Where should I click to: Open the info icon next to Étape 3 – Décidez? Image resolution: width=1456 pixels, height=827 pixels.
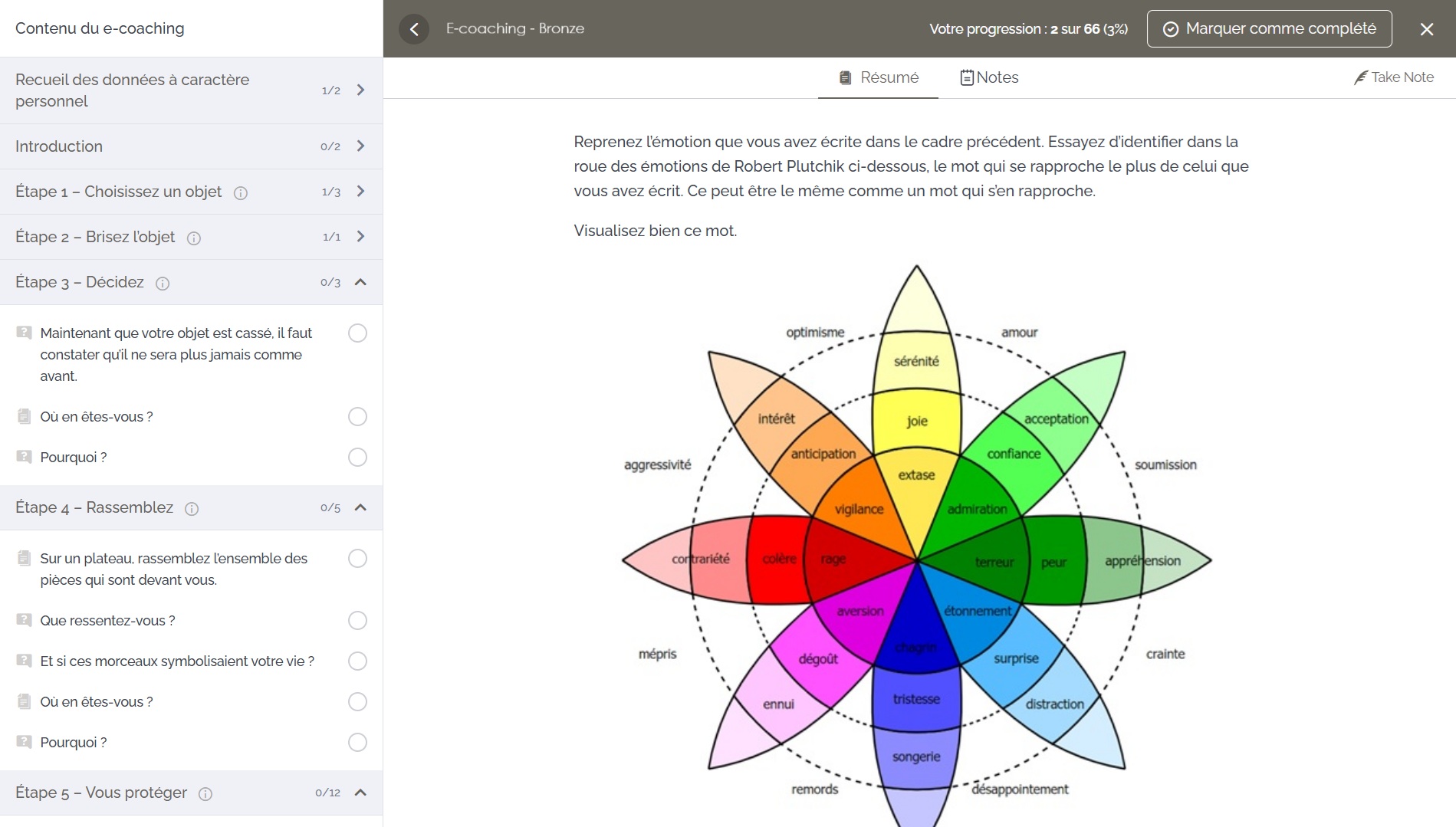[163, 284]
